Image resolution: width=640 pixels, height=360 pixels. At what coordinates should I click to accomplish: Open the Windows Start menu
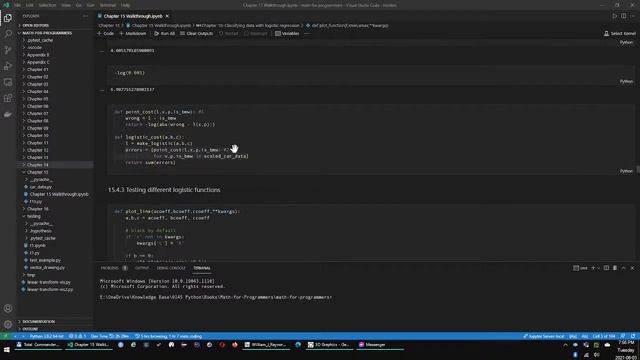coord(7,350)
